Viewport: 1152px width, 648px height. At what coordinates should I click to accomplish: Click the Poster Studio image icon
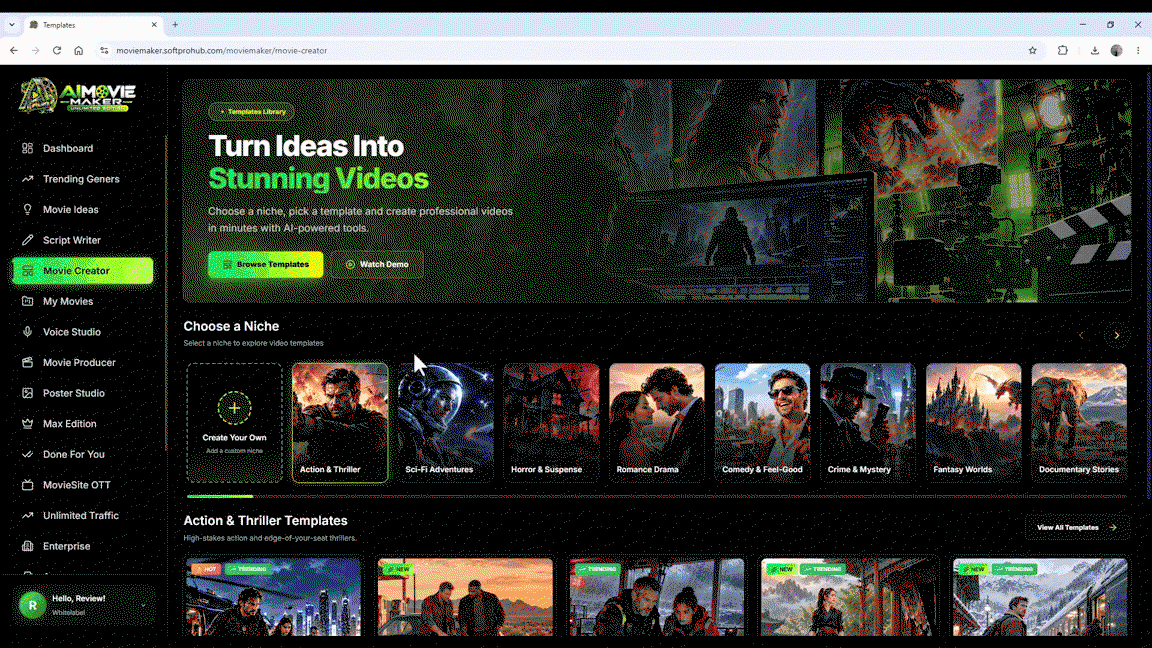pos(27,393)
